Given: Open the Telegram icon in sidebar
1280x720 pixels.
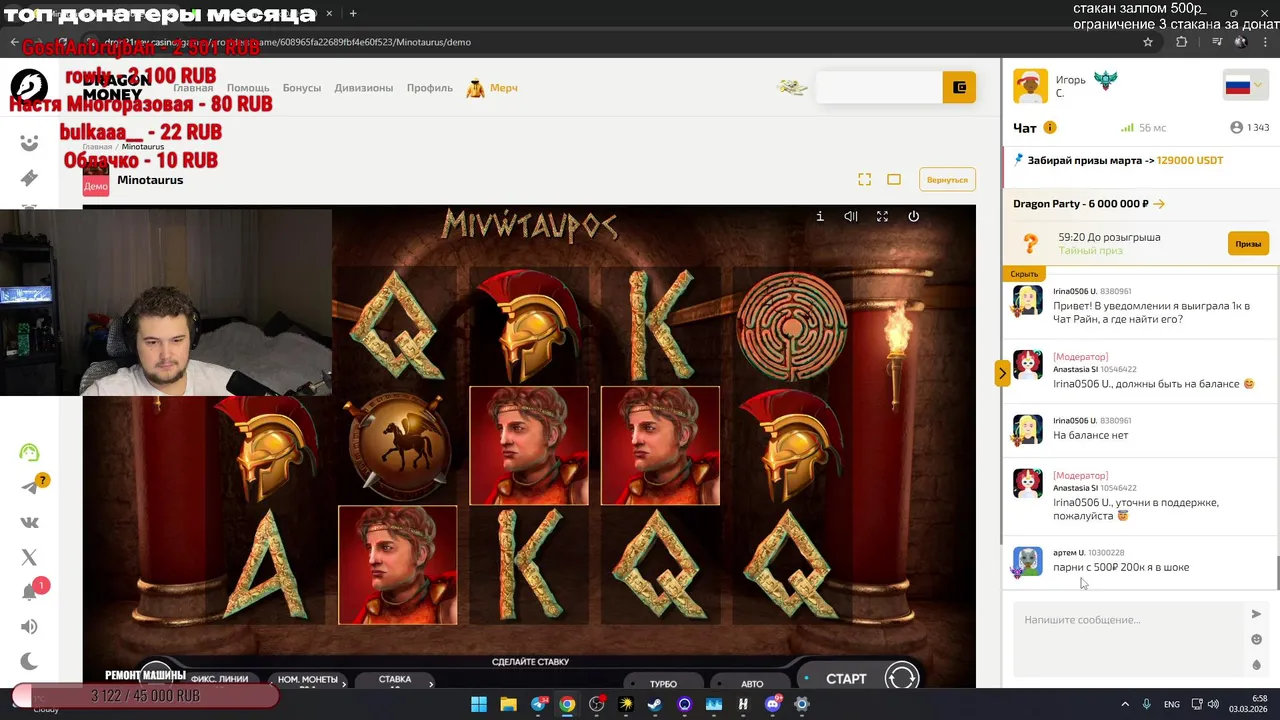Looking at the screenshot, I should point(30,487).
